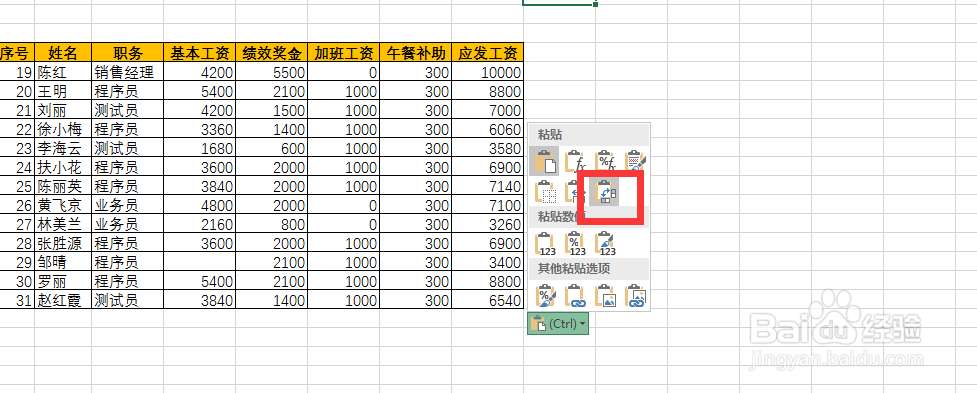Select the 午餐补助 header cell
This screenshot has height=393, width=977.
[416, 52]
